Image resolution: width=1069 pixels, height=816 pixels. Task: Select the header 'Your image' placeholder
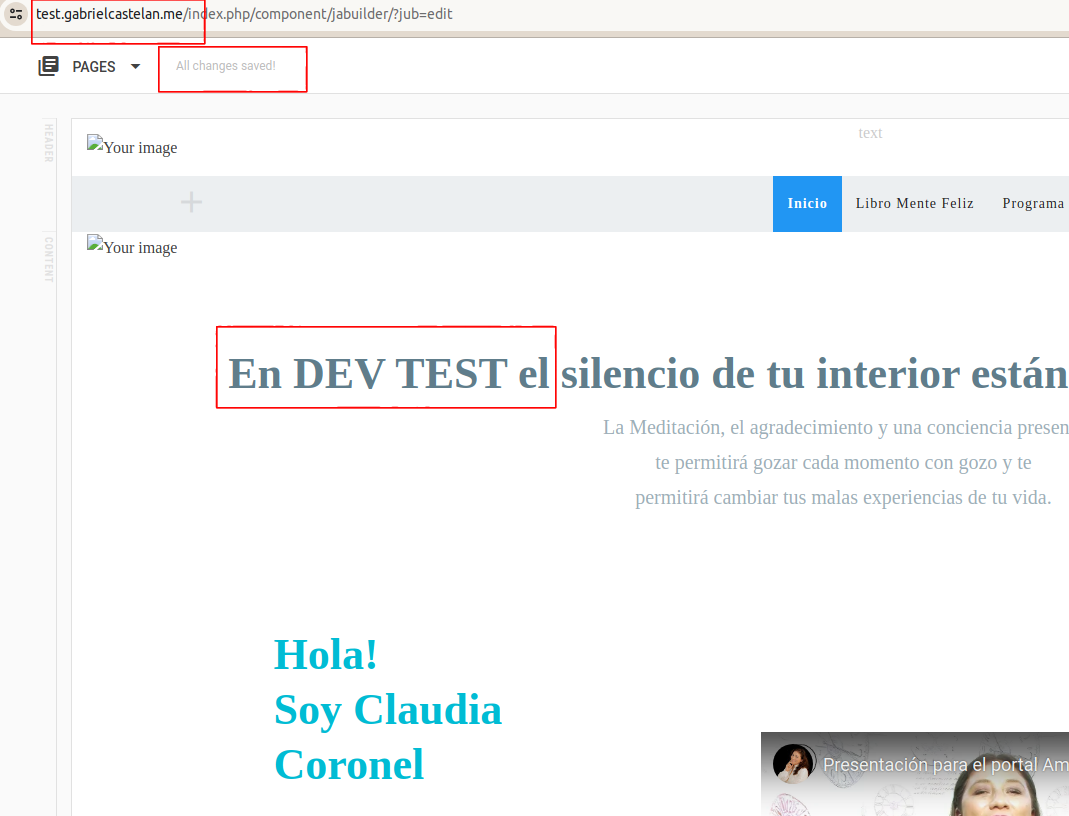point(132,146)
